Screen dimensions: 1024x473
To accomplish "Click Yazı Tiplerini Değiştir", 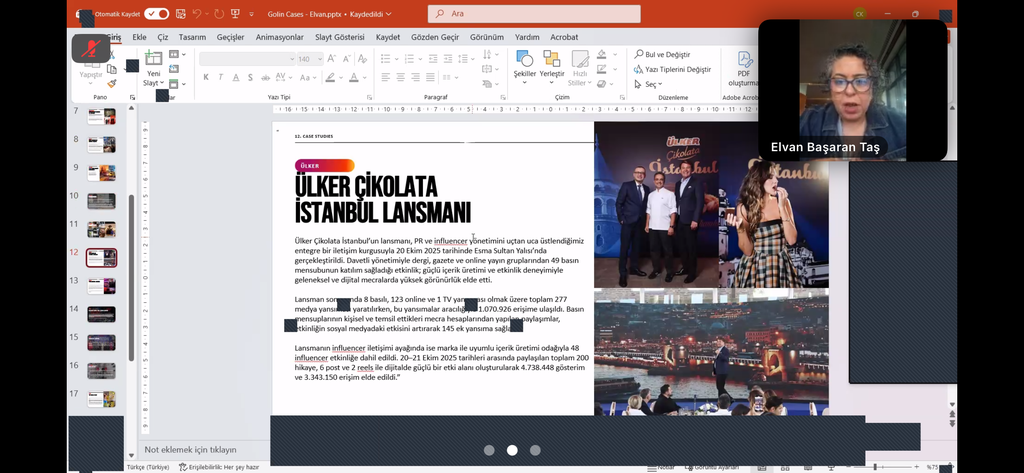I will coord(677,70).
